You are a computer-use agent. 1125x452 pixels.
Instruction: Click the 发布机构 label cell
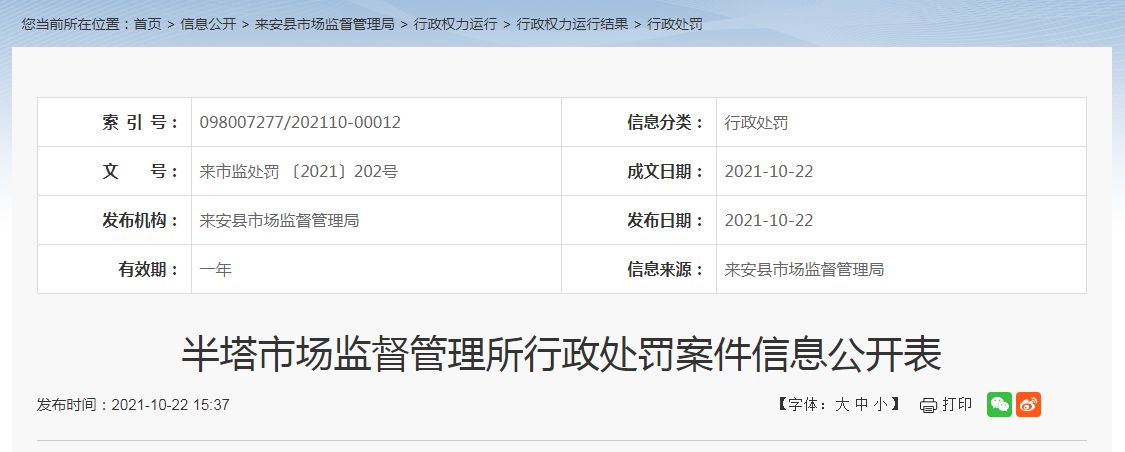[x=115, y=220]
